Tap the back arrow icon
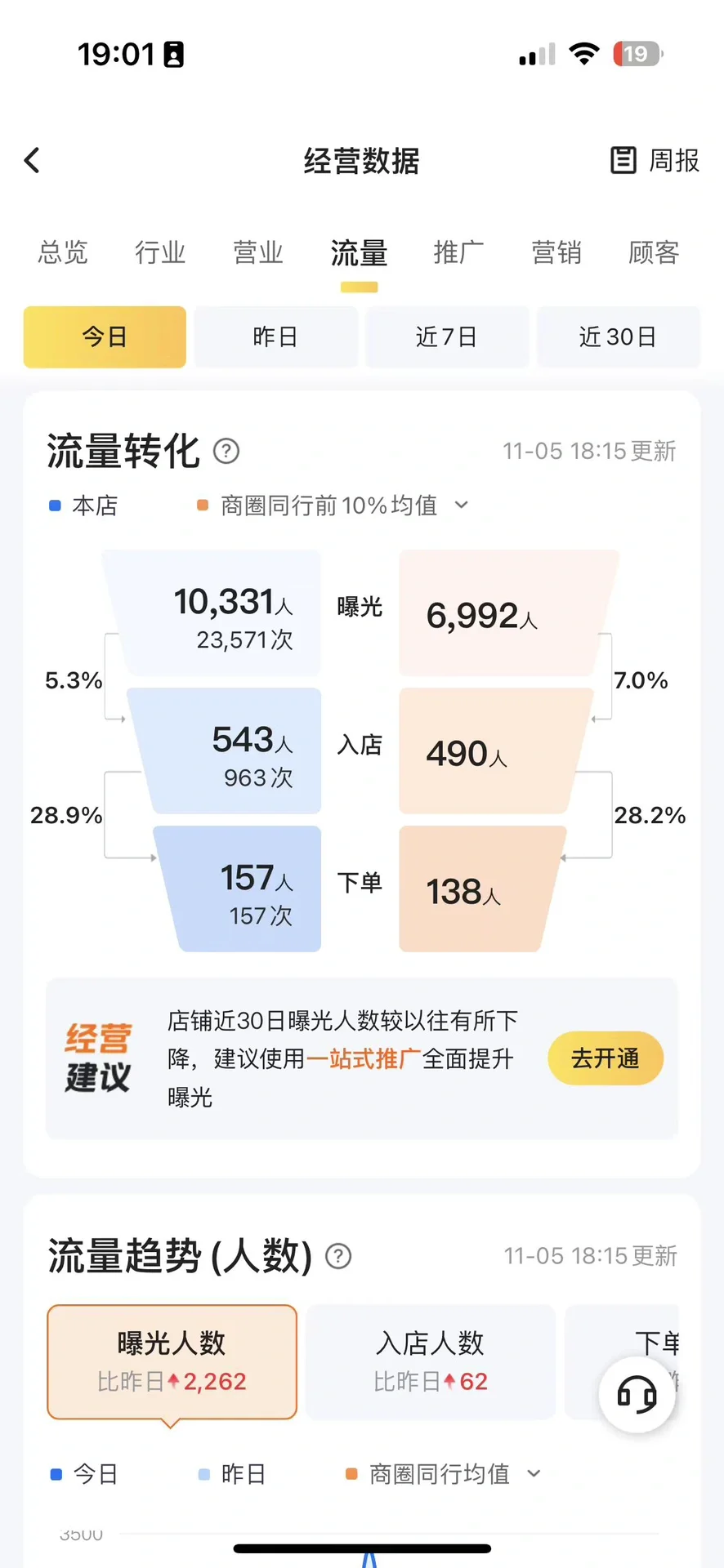The width and height of the screenshot is (724, 1568). pyautogui.click(x=33, y=160)
